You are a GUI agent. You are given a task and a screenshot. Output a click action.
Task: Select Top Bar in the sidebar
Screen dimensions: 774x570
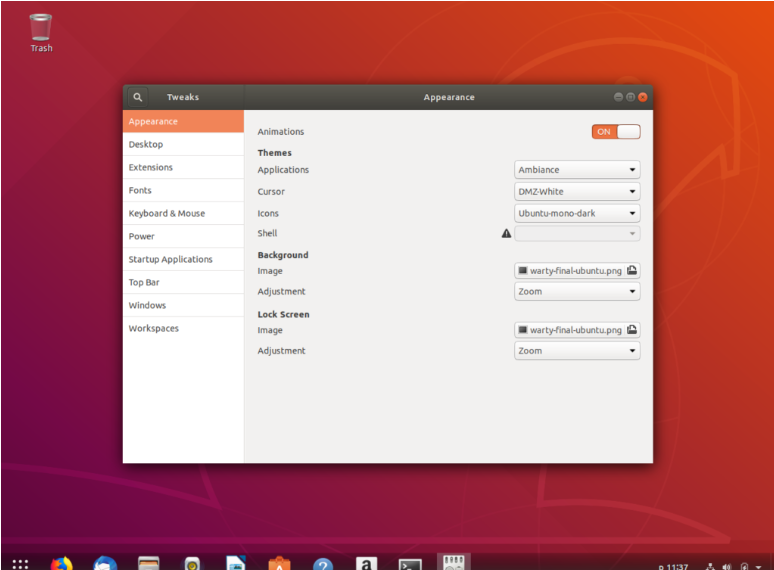tap(183, 282)
